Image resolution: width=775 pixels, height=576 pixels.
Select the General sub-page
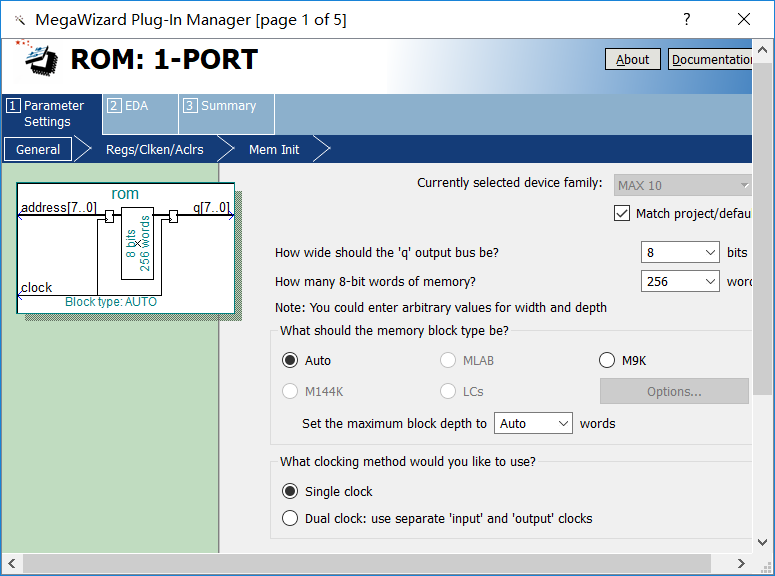(x=38, y=149)
